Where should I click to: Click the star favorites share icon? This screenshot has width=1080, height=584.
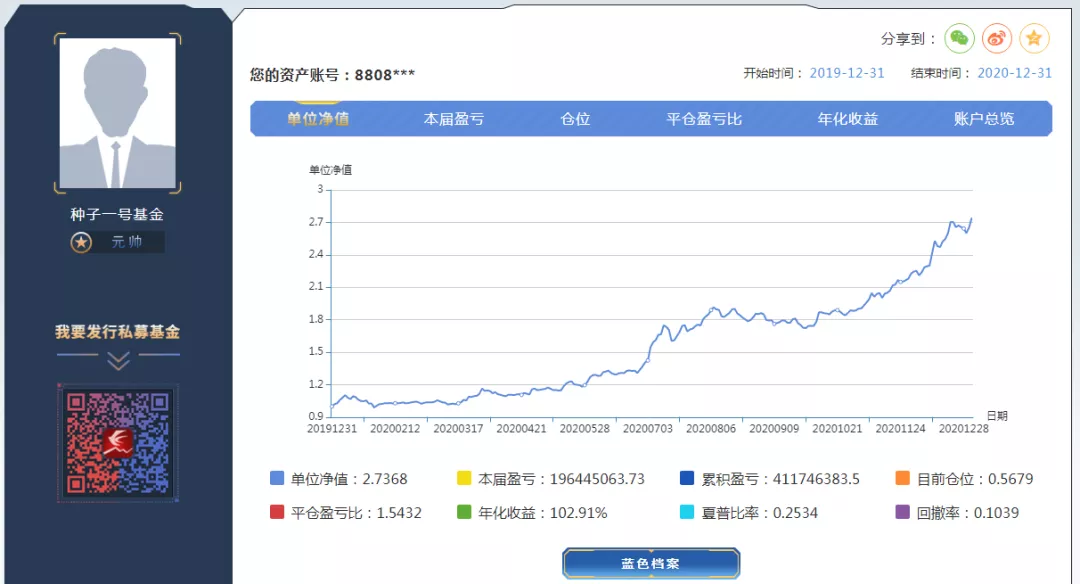(x=1034, y=39)
